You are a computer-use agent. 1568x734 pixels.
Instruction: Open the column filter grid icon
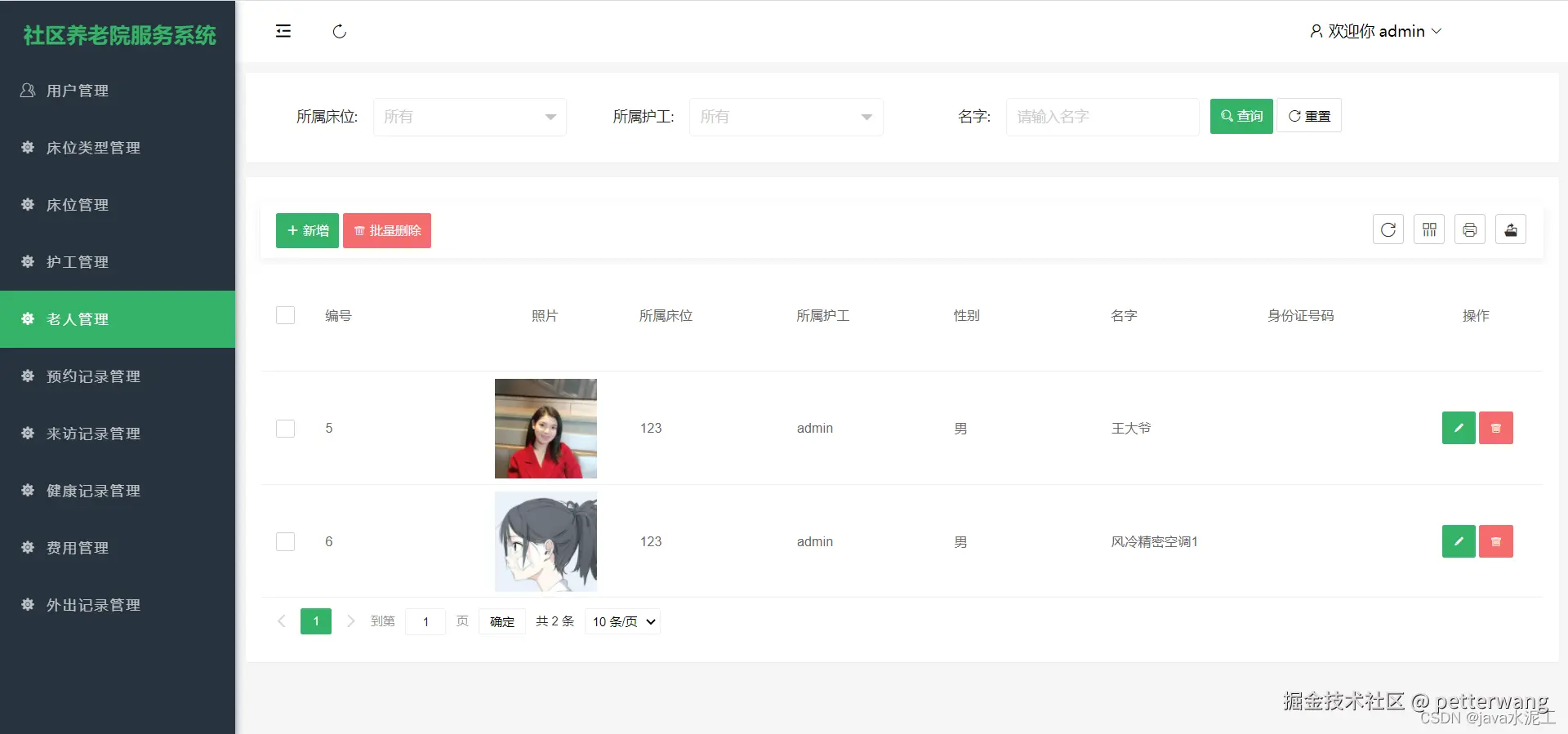coord(1429,229)
